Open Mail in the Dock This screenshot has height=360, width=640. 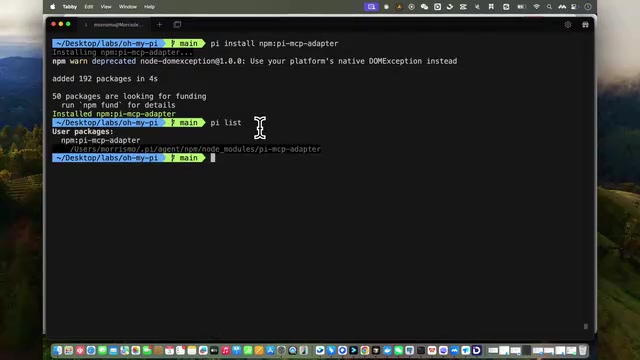coord(113,350)
